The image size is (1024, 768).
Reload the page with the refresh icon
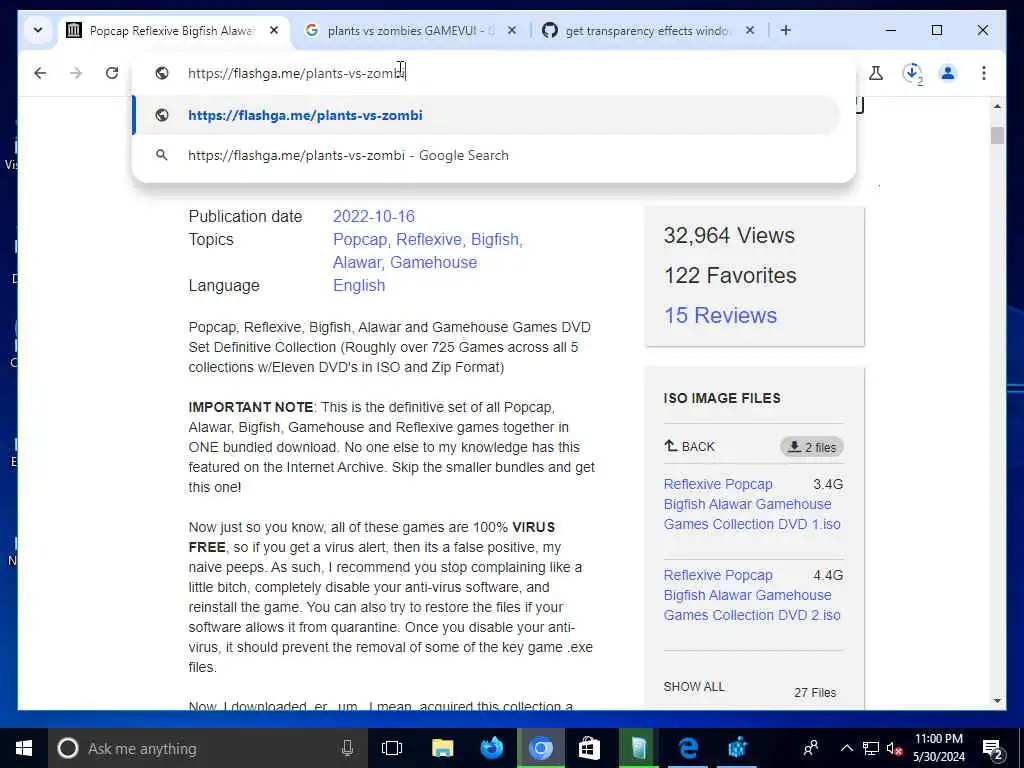click(112, 73)
